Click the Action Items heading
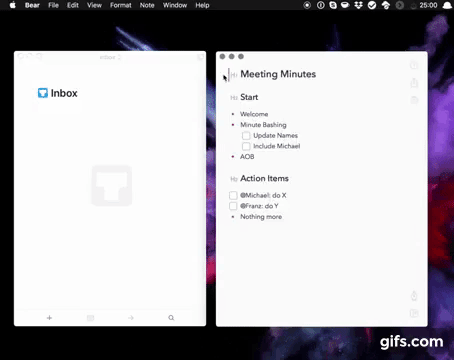This screenshot has width=454, height=360. tap(264, 178)
